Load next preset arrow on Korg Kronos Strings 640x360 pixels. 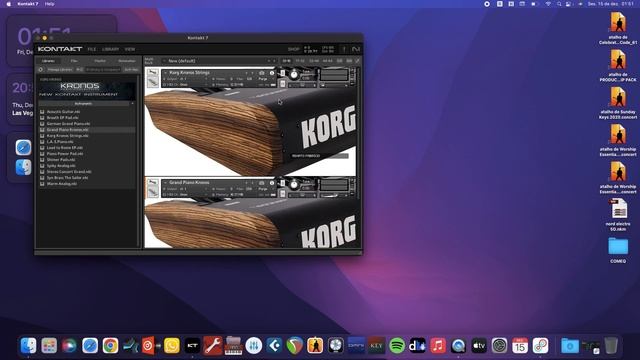pos(252,73)
